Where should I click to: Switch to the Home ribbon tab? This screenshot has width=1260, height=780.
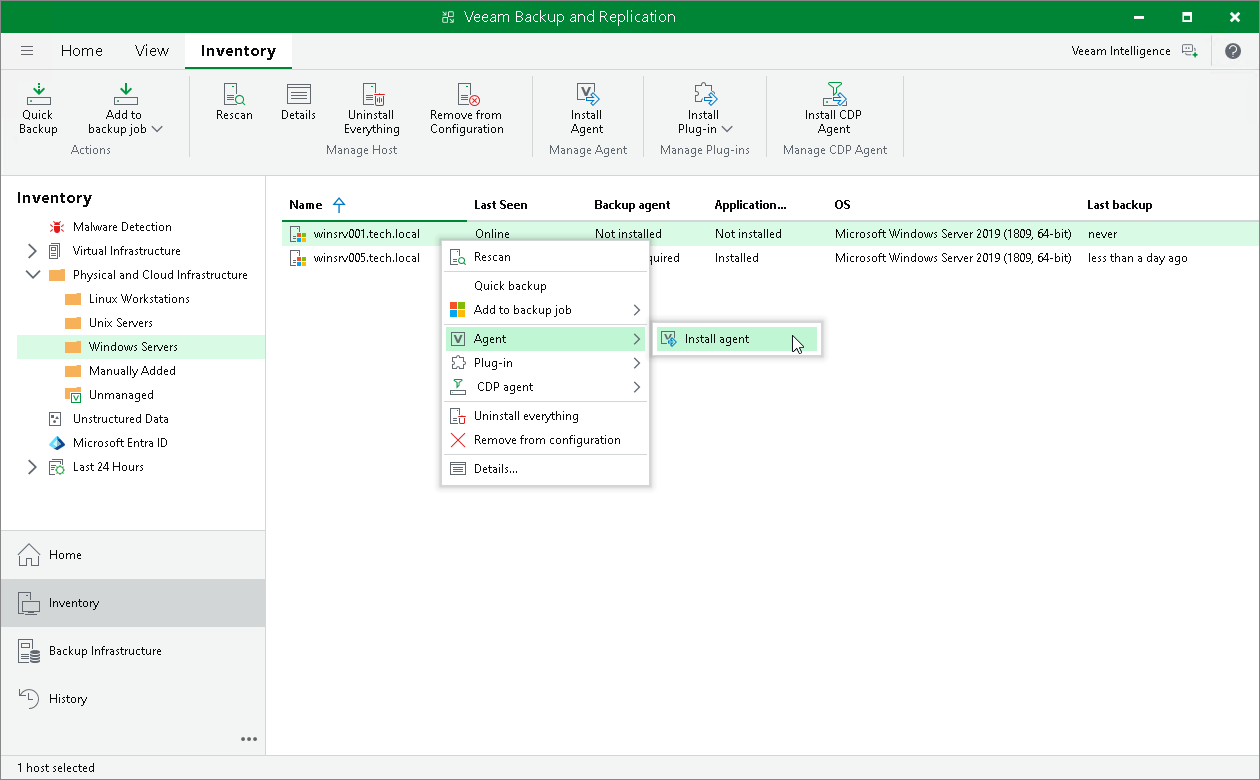coord(81,50)
